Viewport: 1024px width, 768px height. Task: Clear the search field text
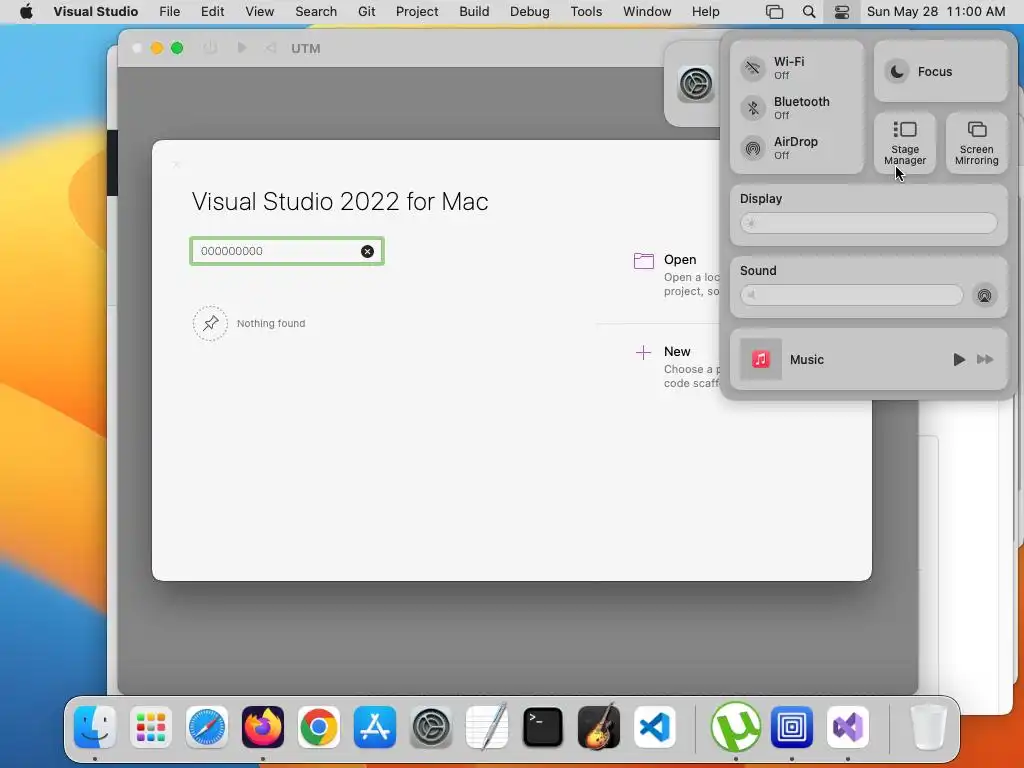tap(368, 251)
